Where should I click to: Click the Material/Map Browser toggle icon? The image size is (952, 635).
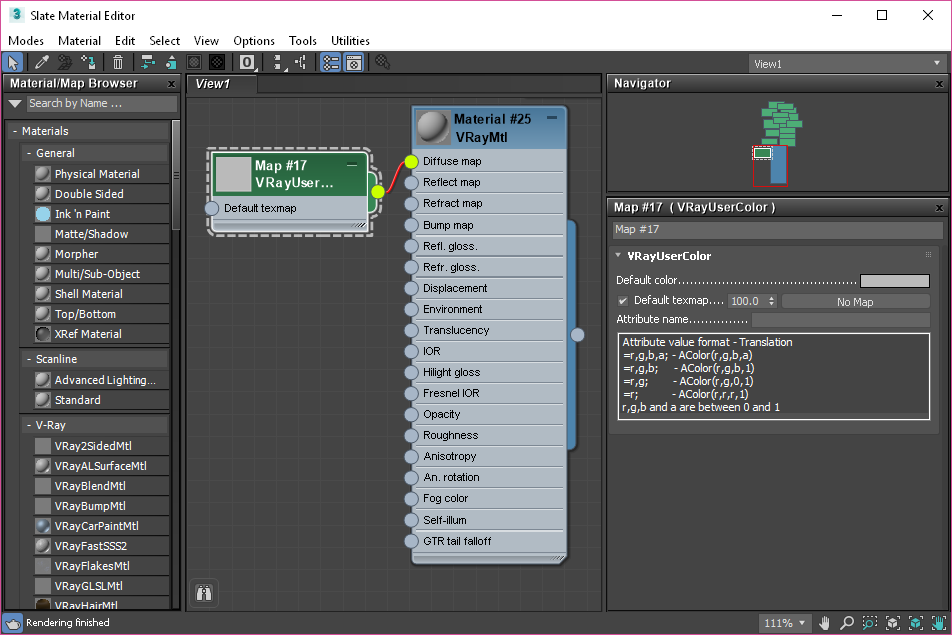(330, 63)
